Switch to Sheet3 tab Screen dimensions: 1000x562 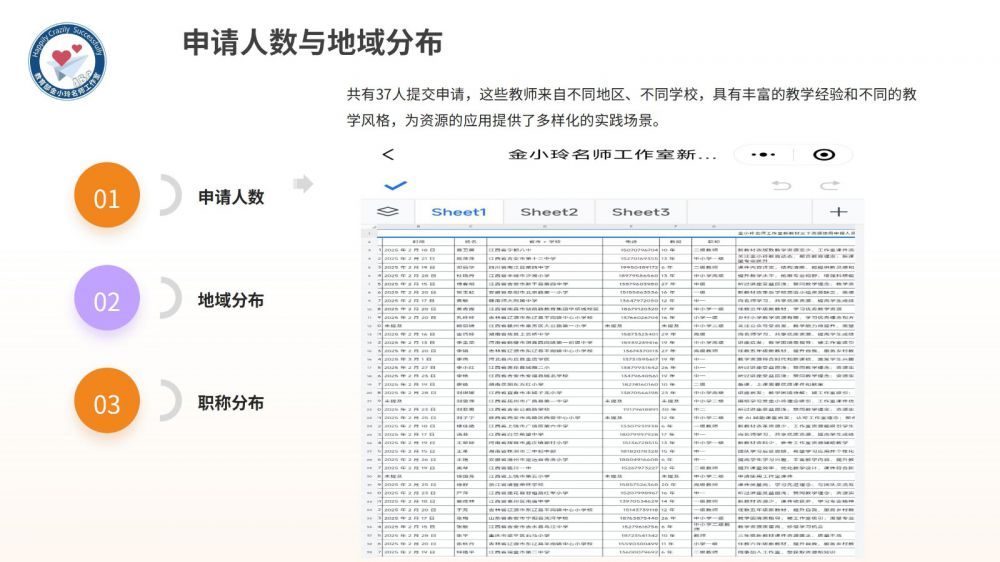[x=641, y=212]
